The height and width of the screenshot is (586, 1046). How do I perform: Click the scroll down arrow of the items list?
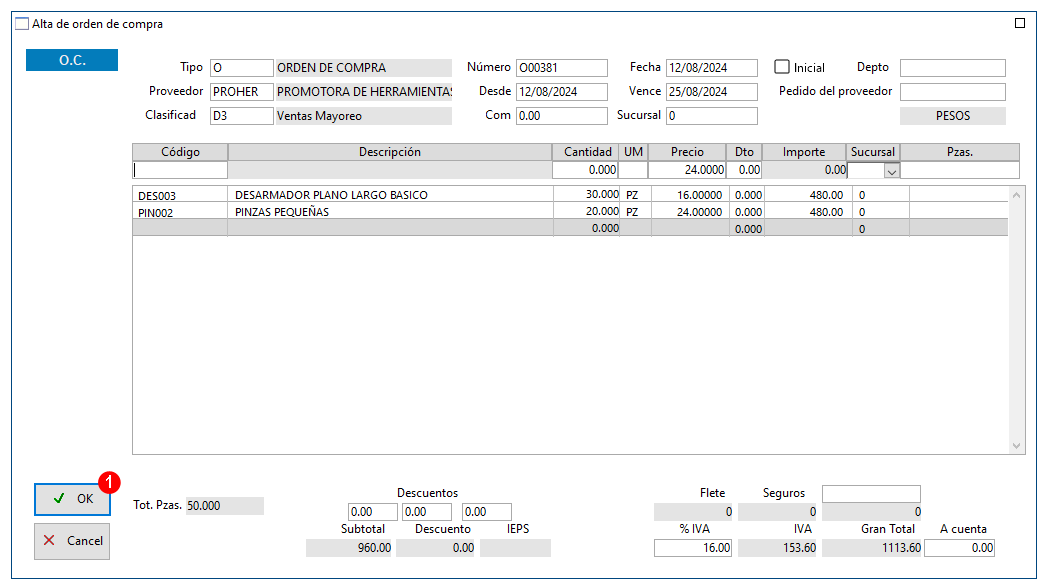click(x=1016, y=446)
